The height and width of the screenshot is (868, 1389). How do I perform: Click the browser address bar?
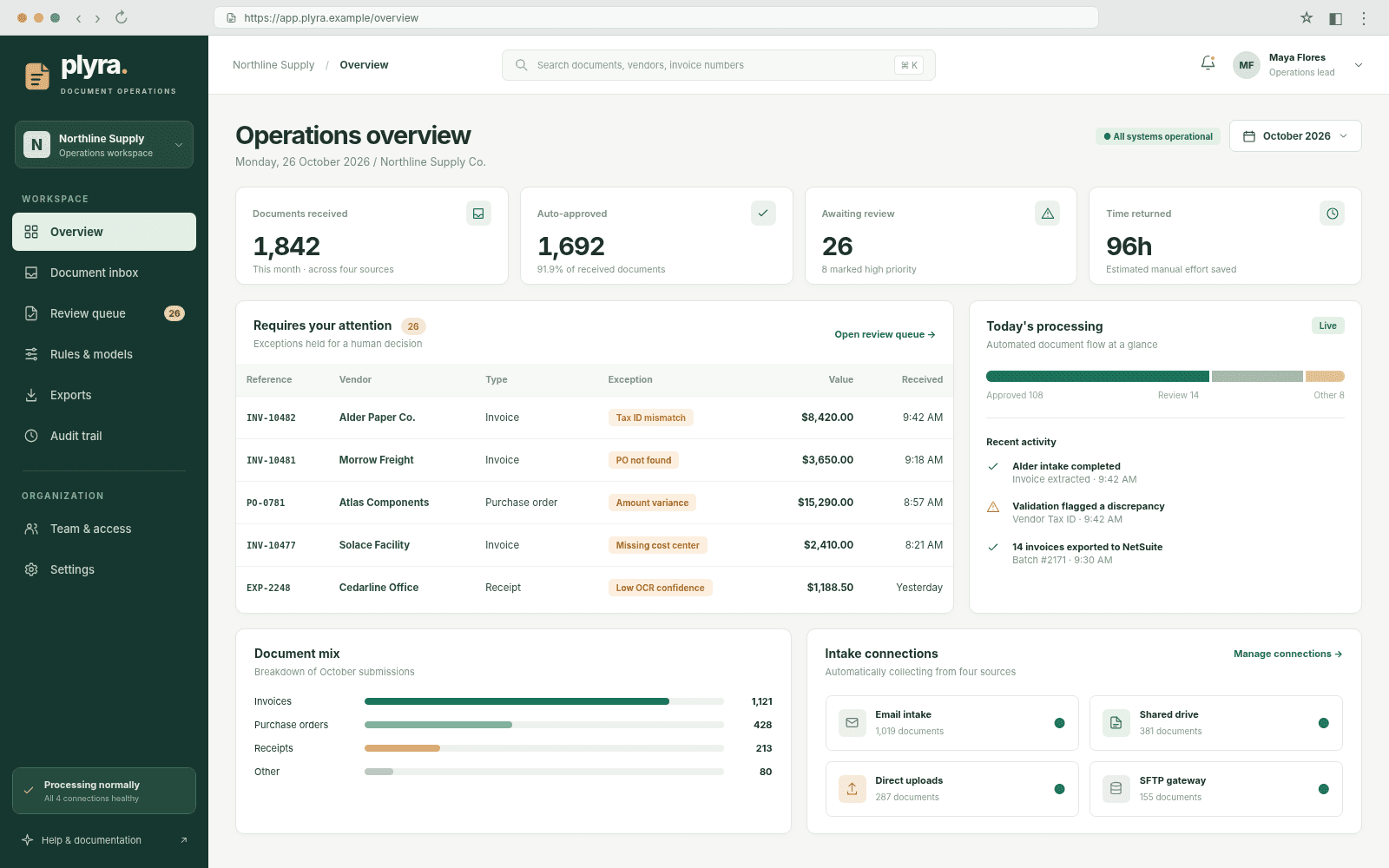[x=656, y=17]
